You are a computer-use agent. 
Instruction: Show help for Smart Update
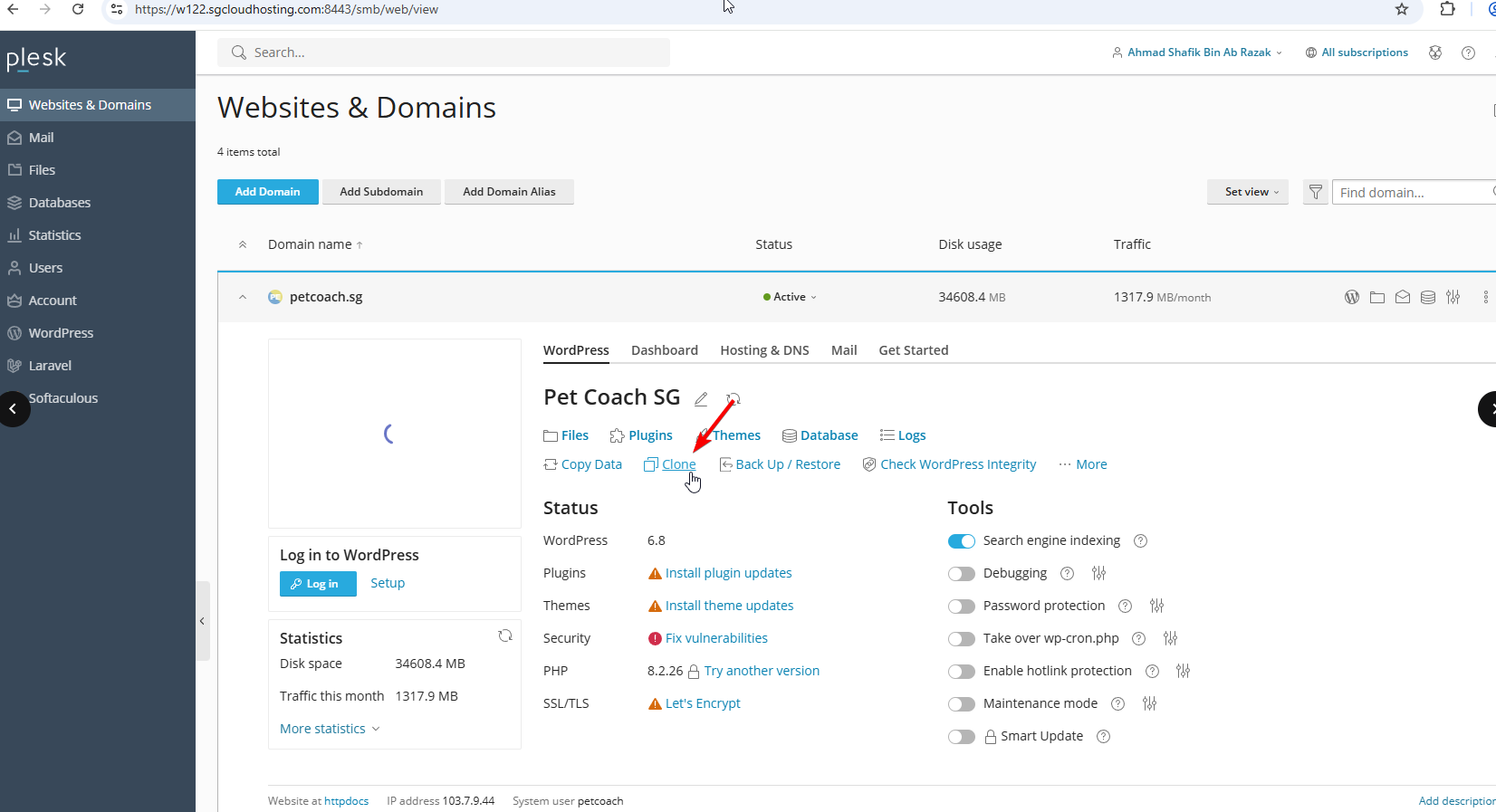1103,736
